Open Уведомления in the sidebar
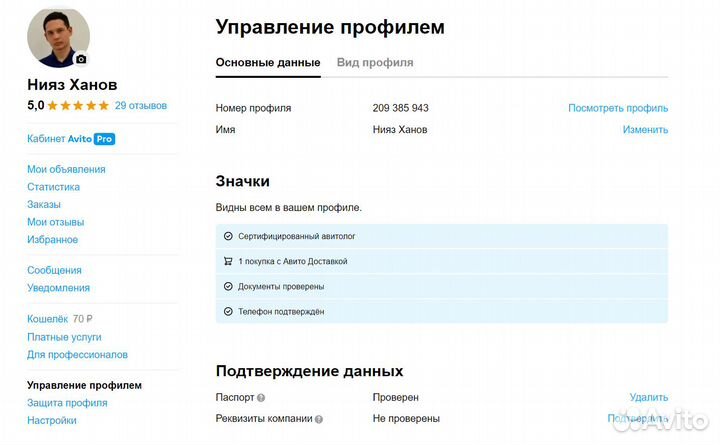This screenshot has height=445, width=720. 58,288
